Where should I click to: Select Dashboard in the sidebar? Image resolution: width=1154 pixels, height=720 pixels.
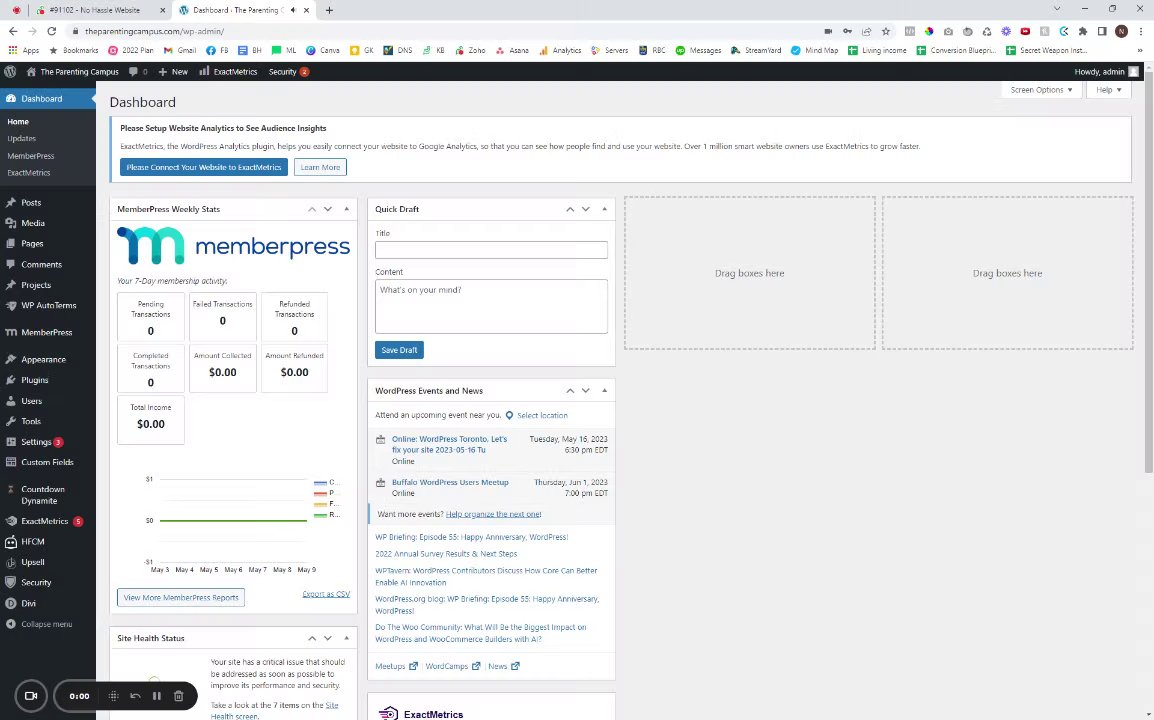click(x=48, y=99)
